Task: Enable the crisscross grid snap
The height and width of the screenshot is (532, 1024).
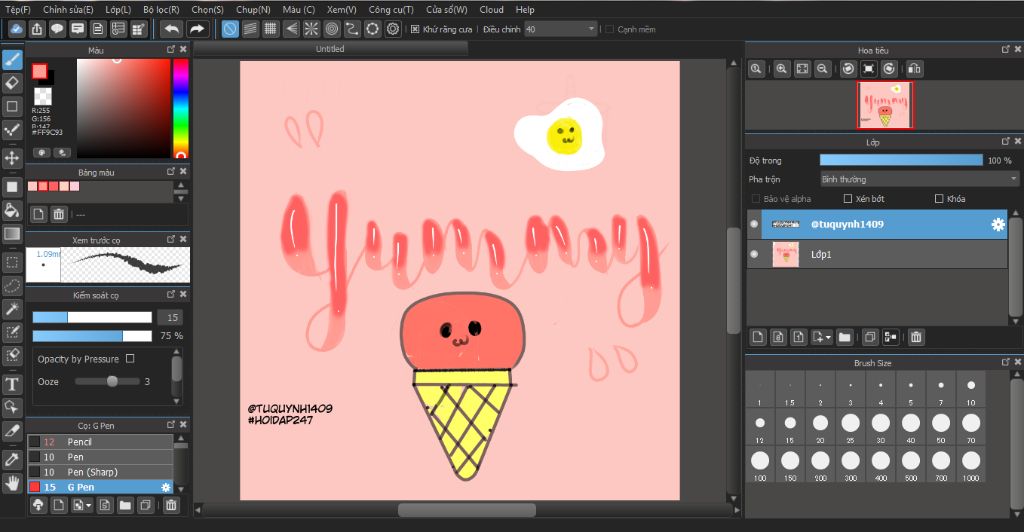Action: click(270, 29)
